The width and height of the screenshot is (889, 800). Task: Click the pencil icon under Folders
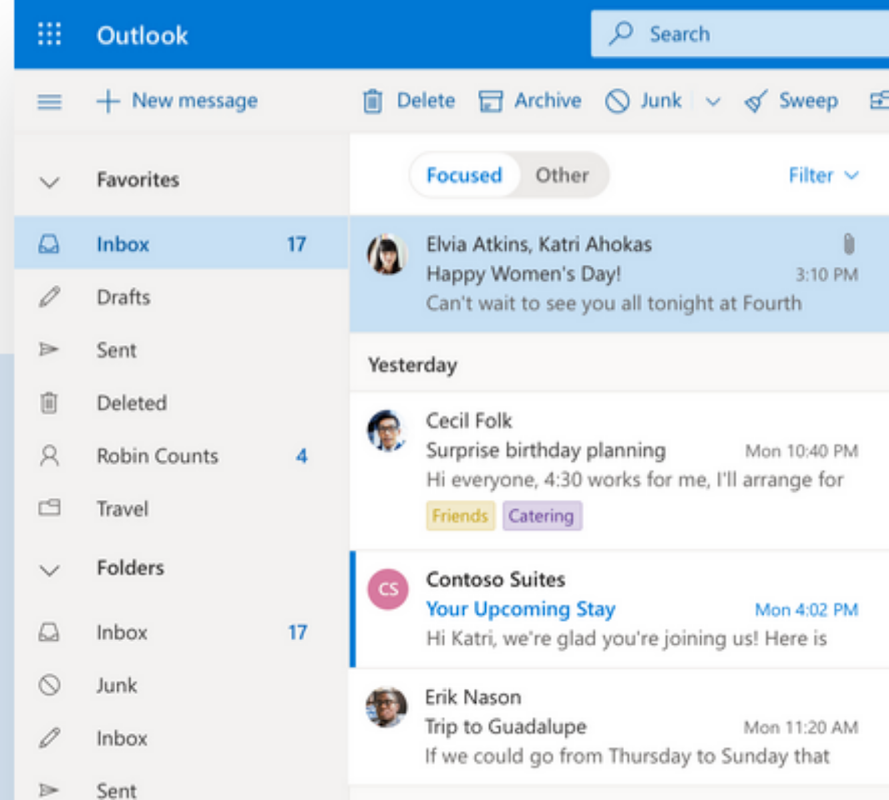point(49,738)
